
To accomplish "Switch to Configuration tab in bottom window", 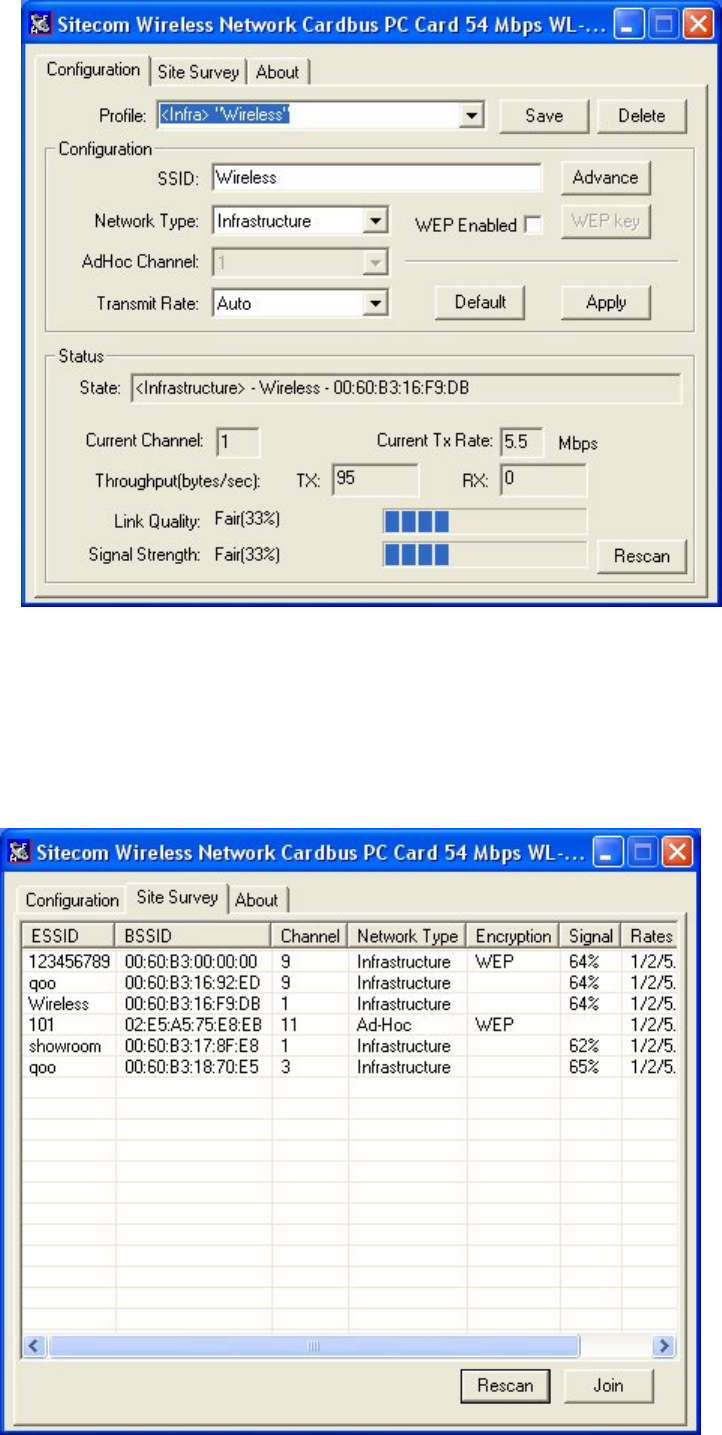I will click(72, 899).
